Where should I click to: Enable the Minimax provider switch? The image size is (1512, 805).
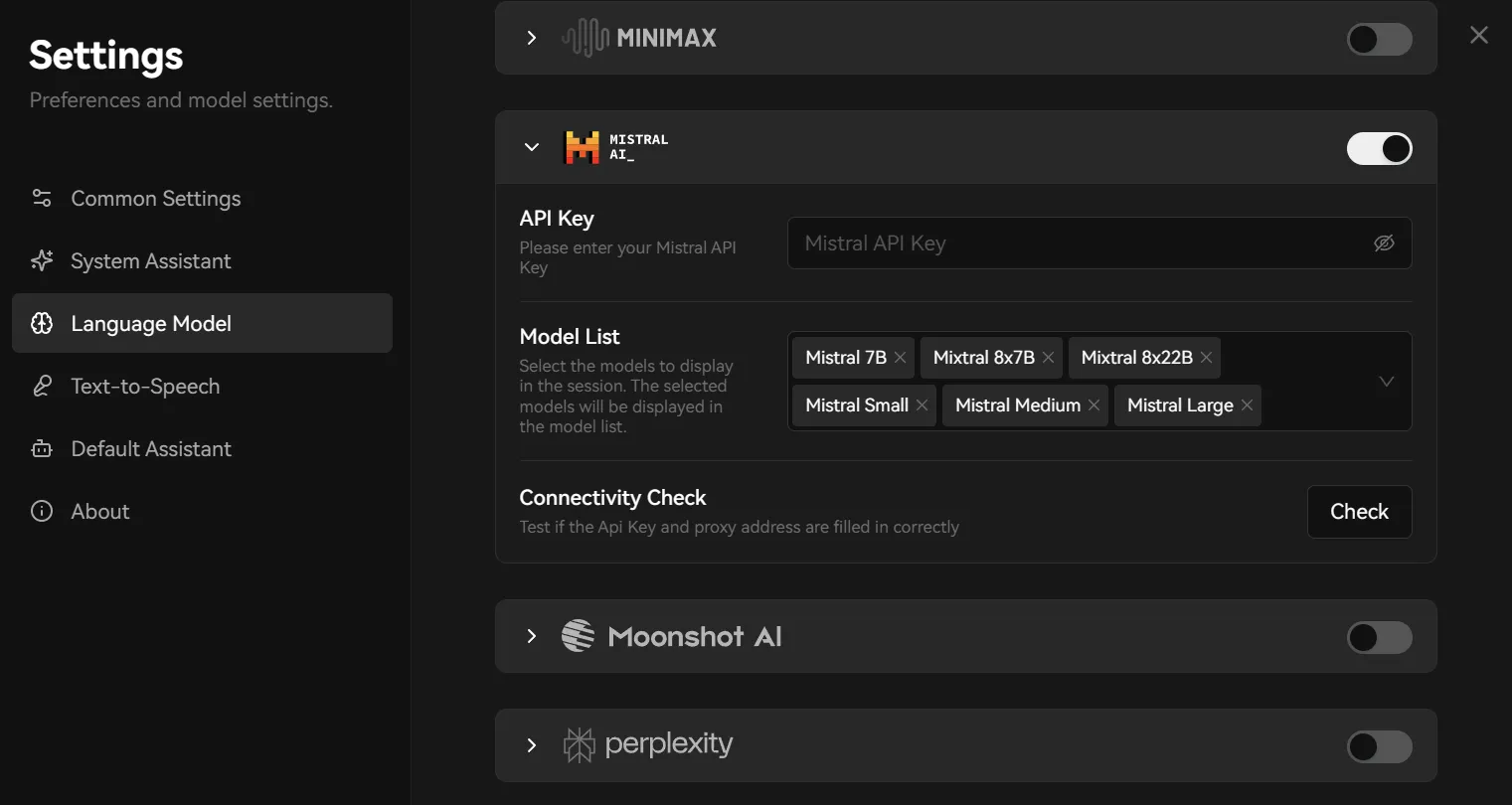(x=1379, y=39)
